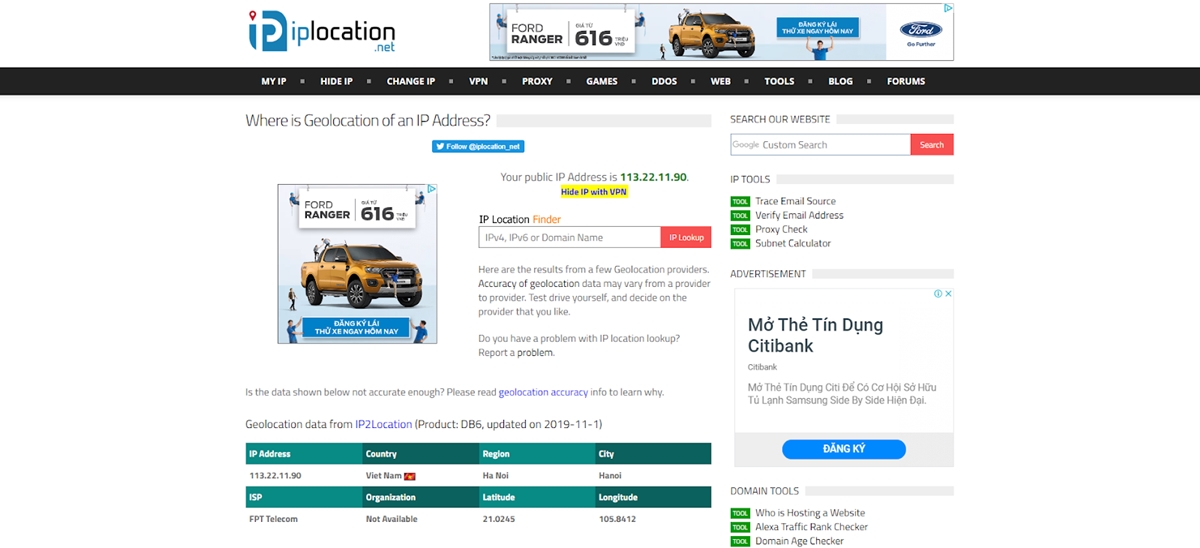Open the IP2Location provider link
The image size is (1200, 548).
click(383, 424)
